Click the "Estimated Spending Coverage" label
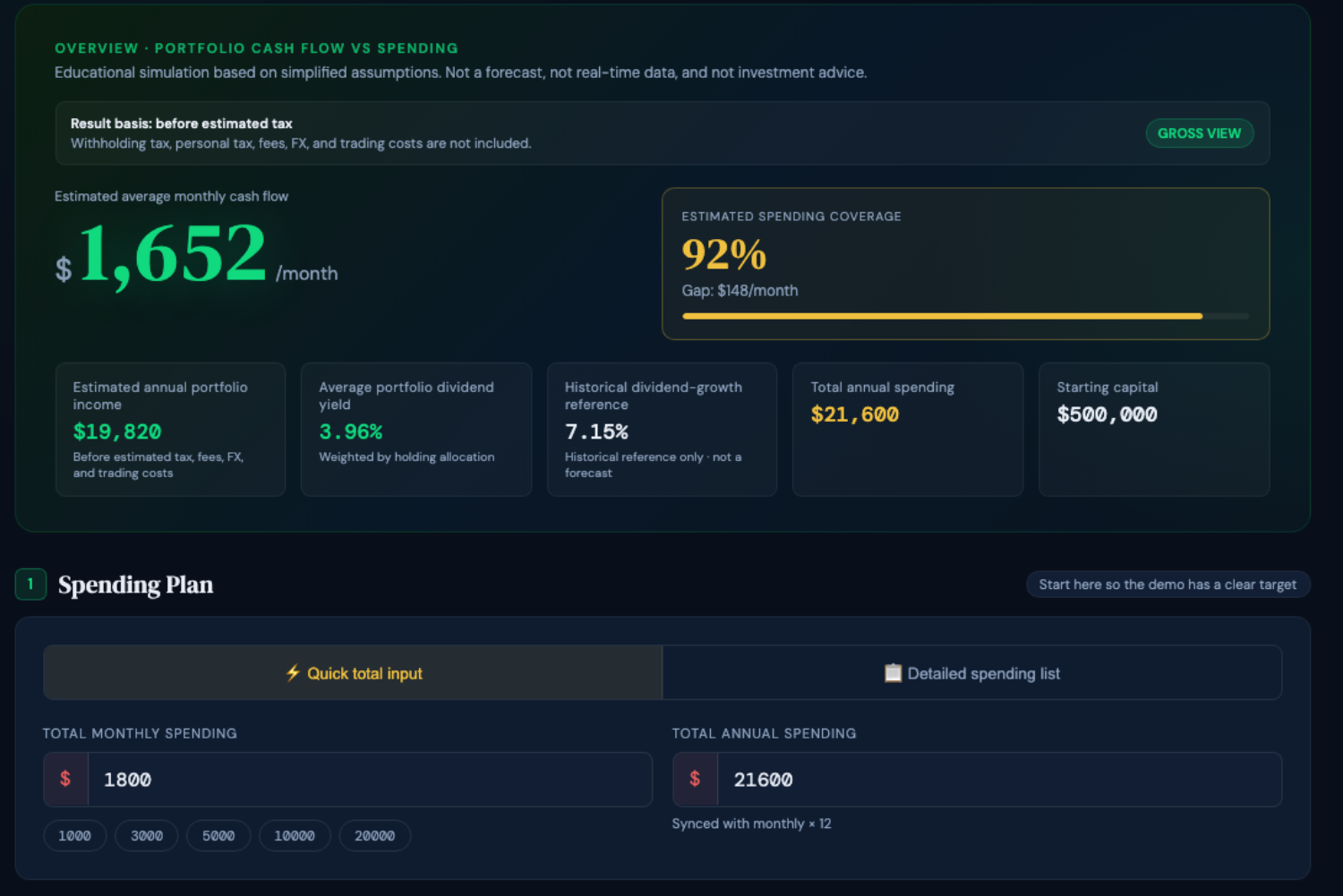Viewport: 1343px width, 896px height. pos(791,217)
